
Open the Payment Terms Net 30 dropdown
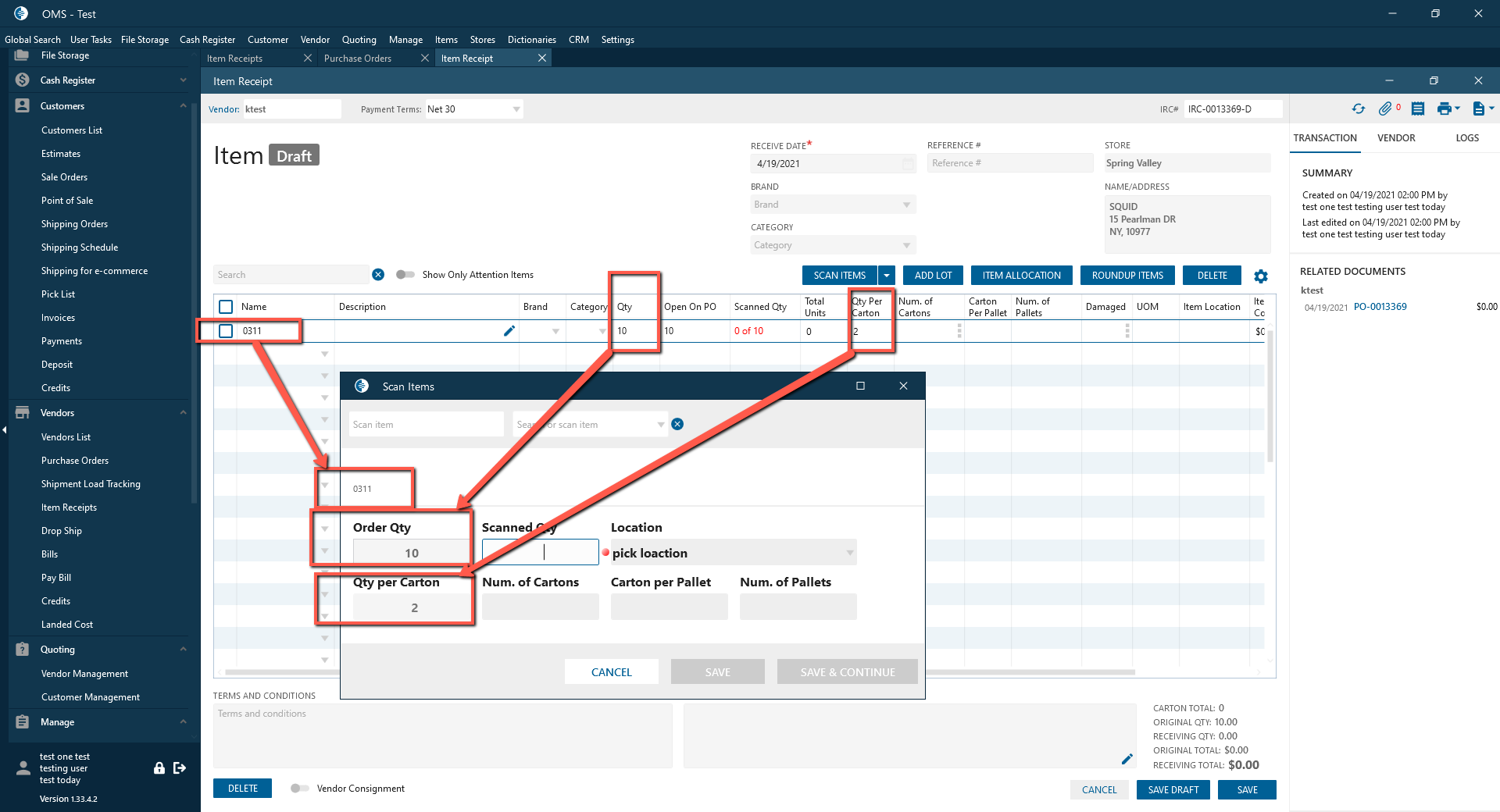pos(516,109)
